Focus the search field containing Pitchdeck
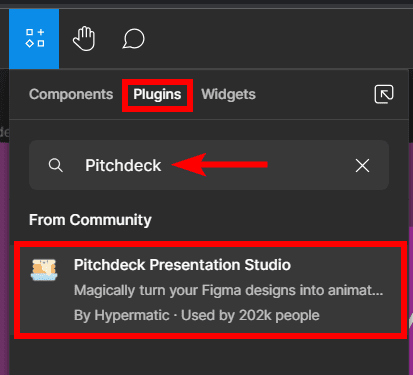Viewport: 413px width, 375px height. click(x=209, y=165)
